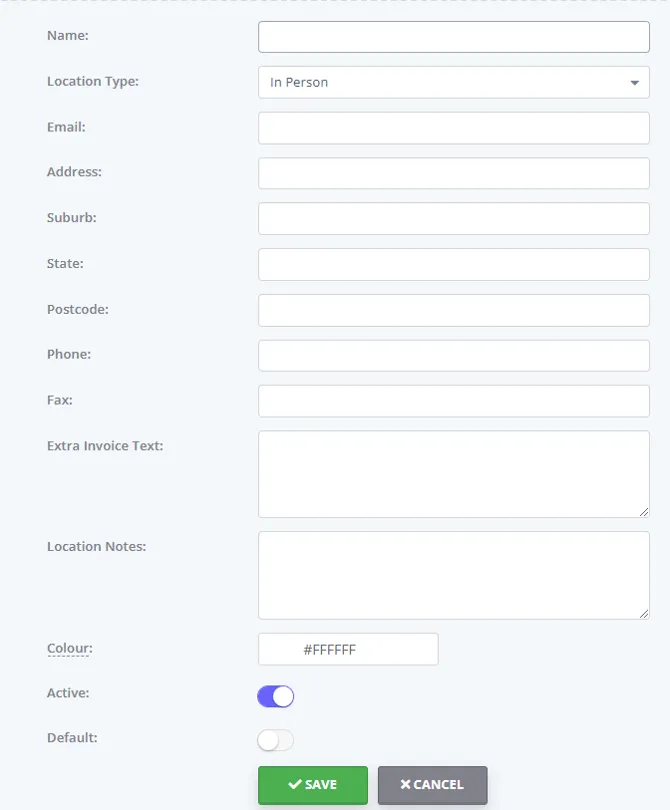Click resize handle of Extra Invoice Text

tap(644, 512)
